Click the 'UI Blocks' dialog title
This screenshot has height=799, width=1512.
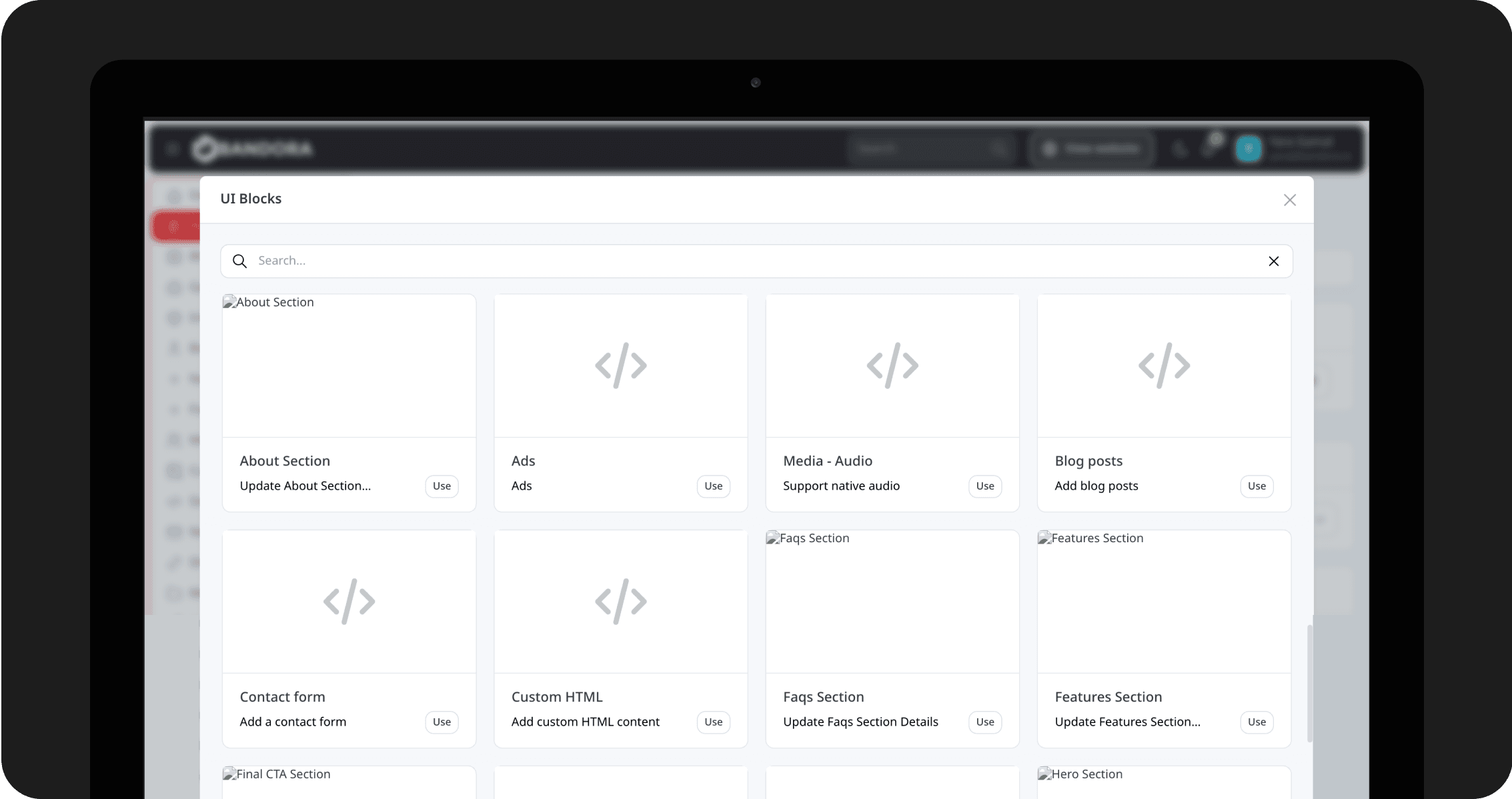tap(251, 199)
